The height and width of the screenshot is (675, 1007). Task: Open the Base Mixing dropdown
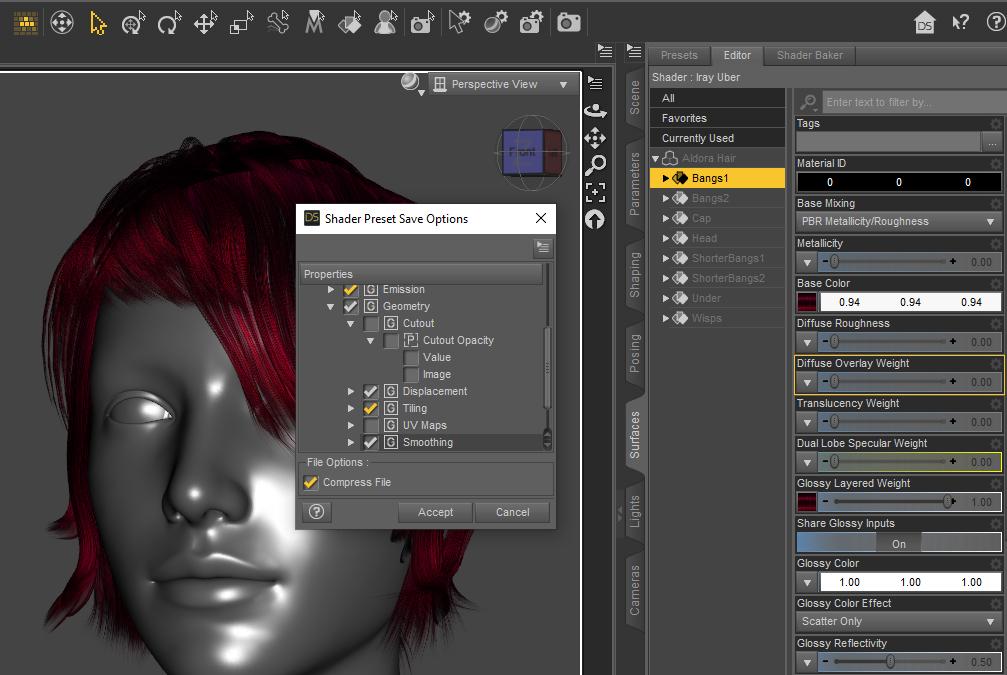coord(899,222)
